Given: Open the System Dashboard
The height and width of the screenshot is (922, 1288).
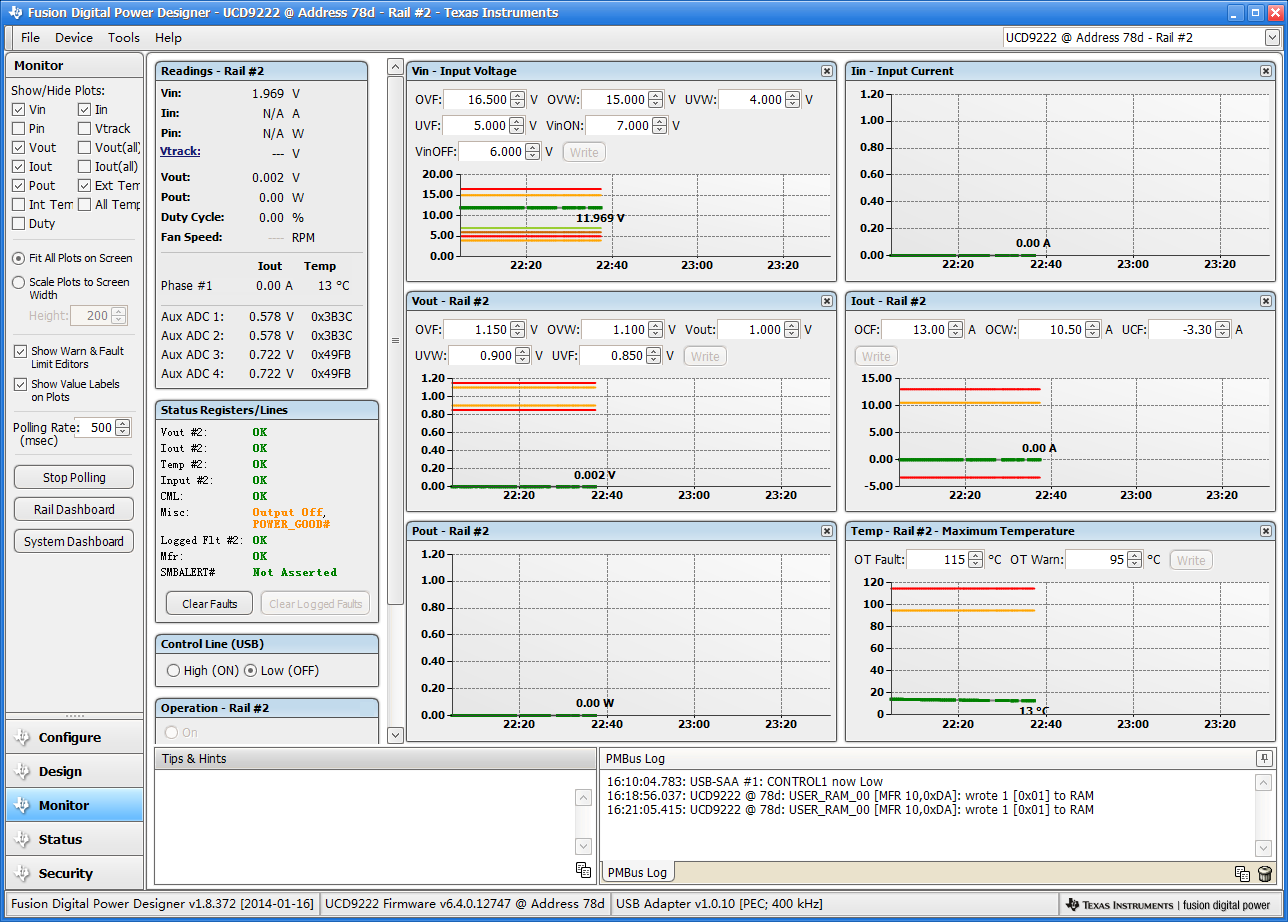Looking at the screenshot, I should (74, 542).
